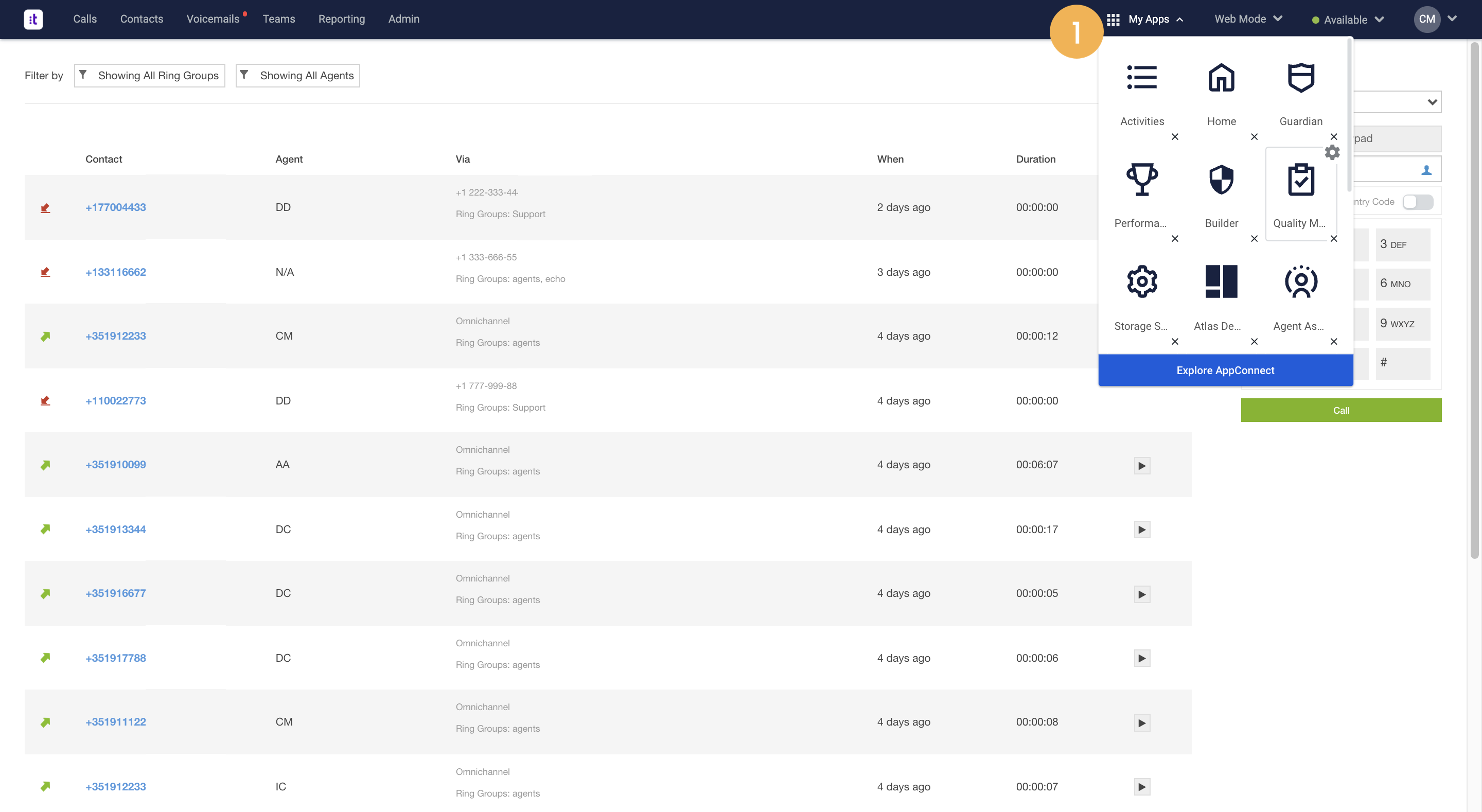Click the page vertical scrollbar
The width and height of the screenshot is (1482, 812).
point(1474,299)
